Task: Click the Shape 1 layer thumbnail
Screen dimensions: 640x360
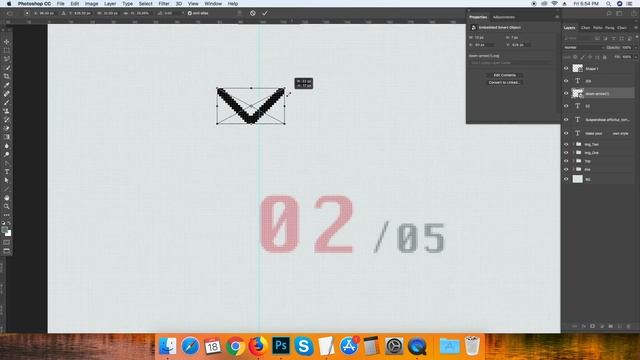Action: point(578,69)
